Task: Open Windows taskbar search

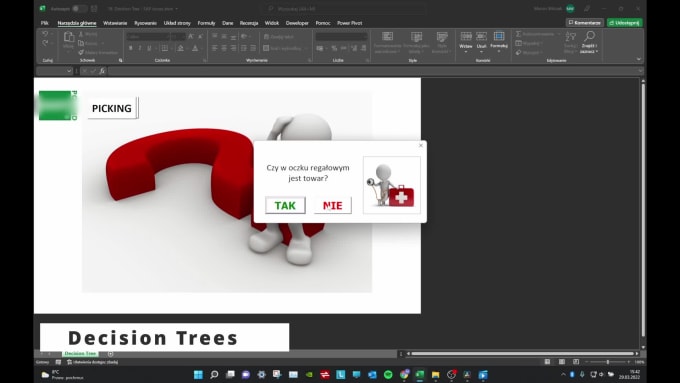Action: pyautogui.click(x=214, y=374)
